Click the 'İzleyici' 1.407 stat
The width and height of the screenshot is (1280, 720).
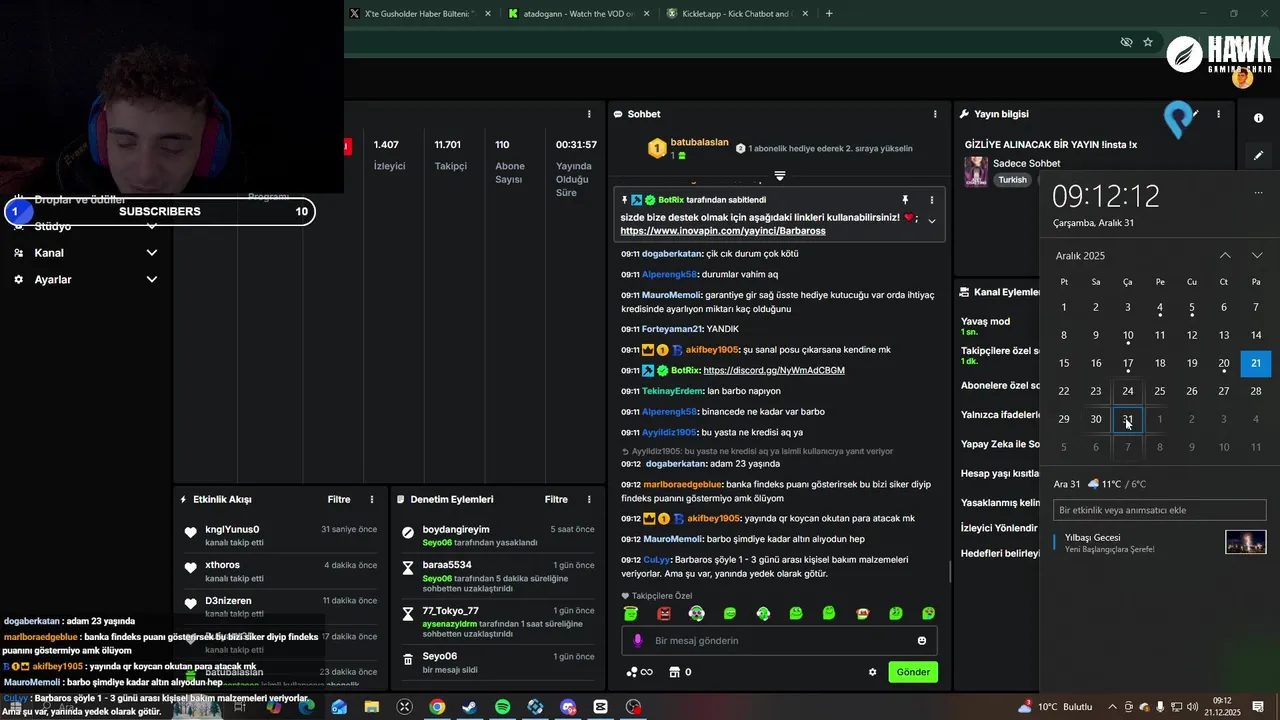tap(388, 155)
